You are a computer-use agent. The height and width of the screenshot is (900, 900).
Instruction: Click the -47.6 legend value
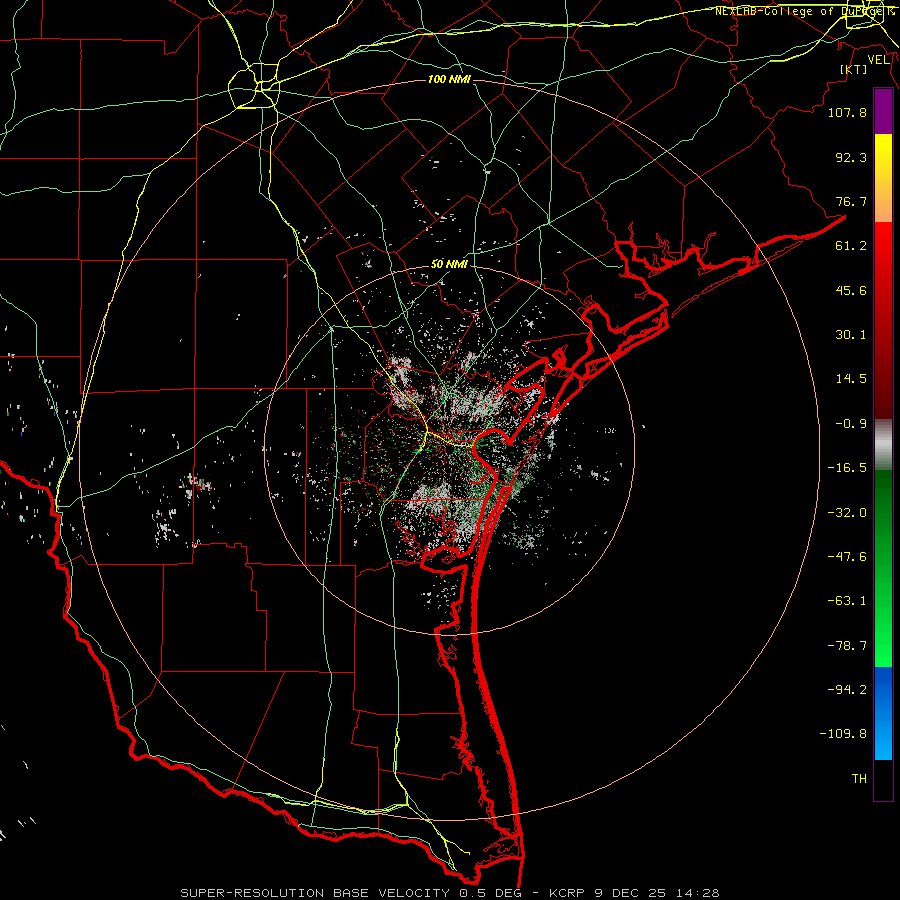click(847, 557)
